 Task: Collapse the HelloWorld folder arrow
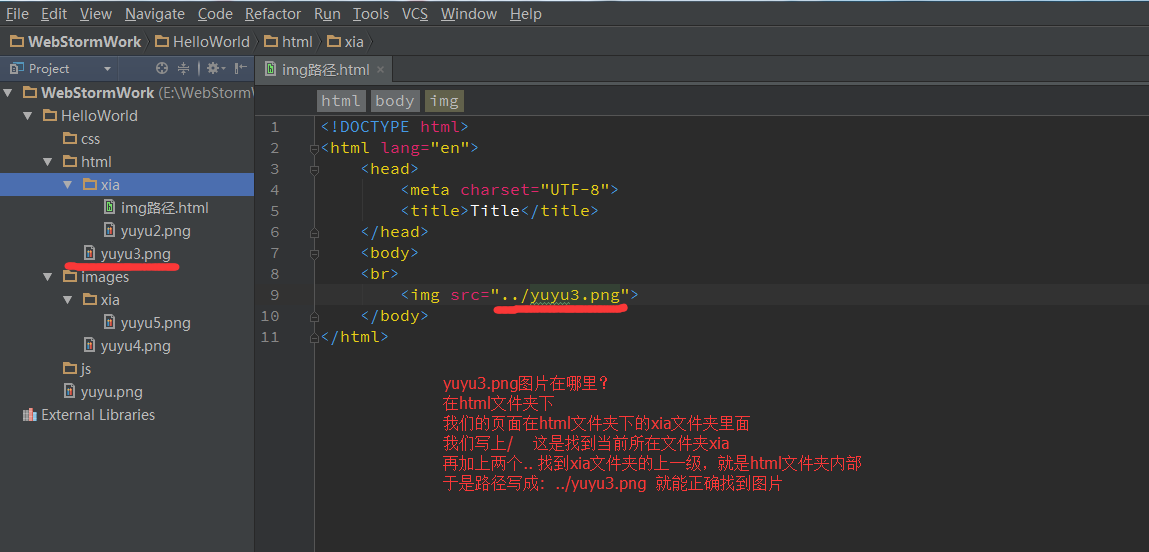[x=28, y=116]
